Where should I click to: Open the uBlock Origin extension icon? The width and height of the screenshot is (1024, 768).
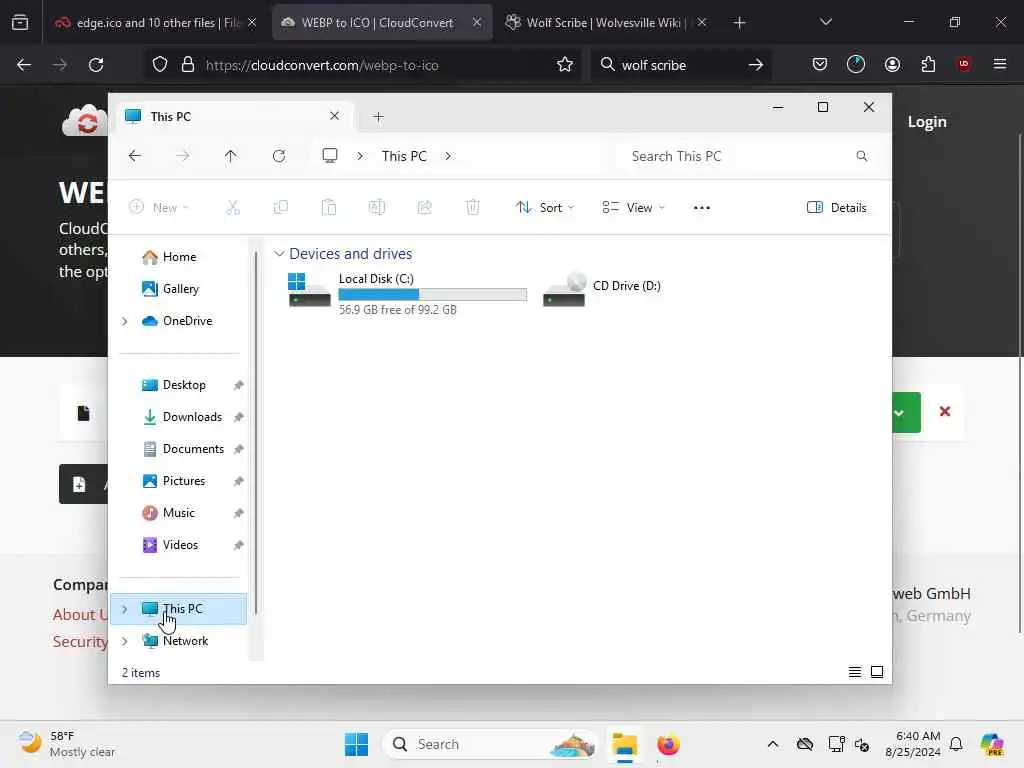click(963, 64)
